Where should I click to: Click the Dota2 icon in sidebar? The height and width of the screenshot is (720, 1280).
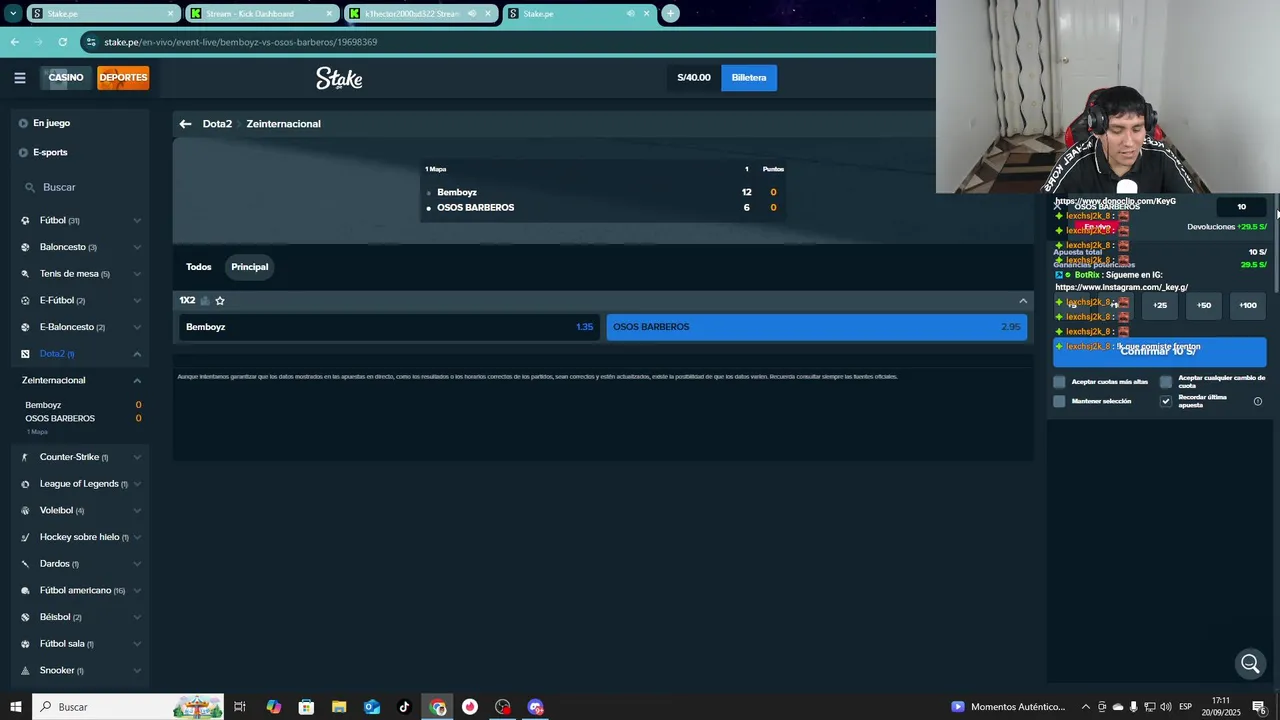(26, 354)
